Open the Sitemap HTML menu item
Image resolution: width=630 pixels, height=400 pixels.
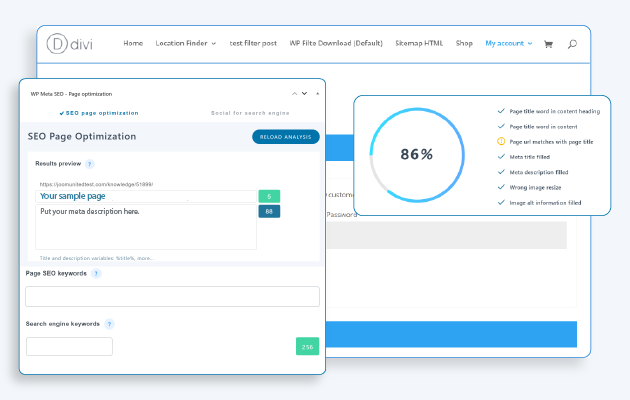coord(419,44)
